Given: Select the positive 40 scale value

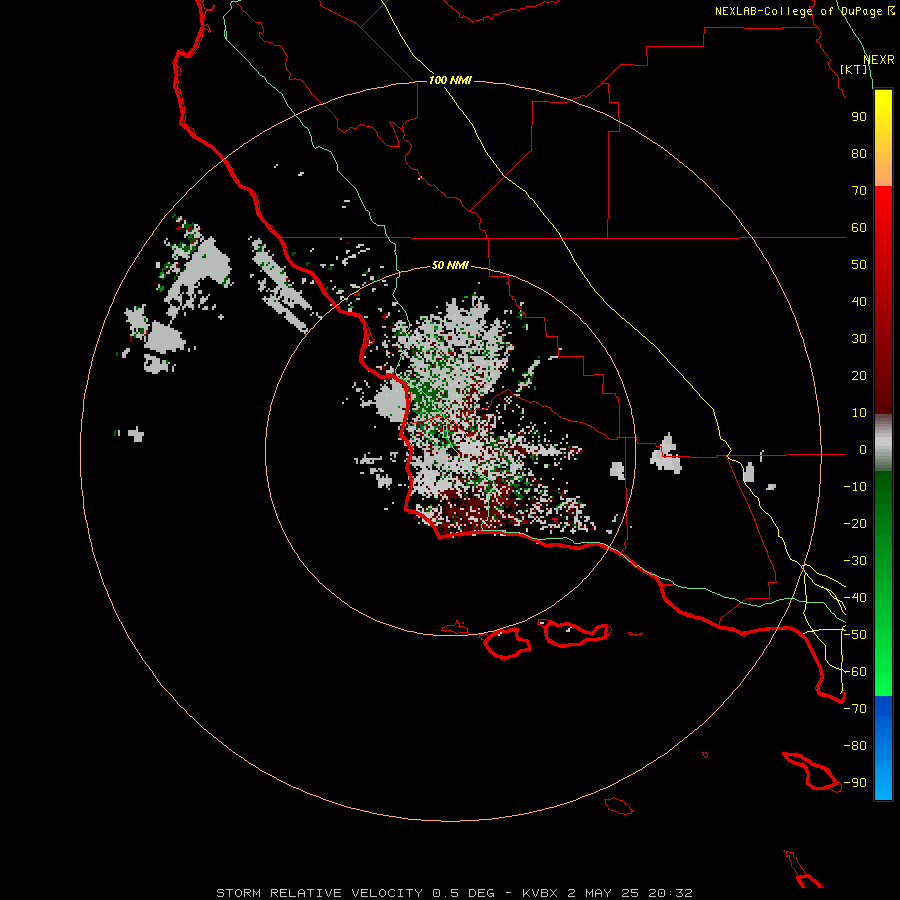Looking at the screenshot, I should (x=859, y=302).
